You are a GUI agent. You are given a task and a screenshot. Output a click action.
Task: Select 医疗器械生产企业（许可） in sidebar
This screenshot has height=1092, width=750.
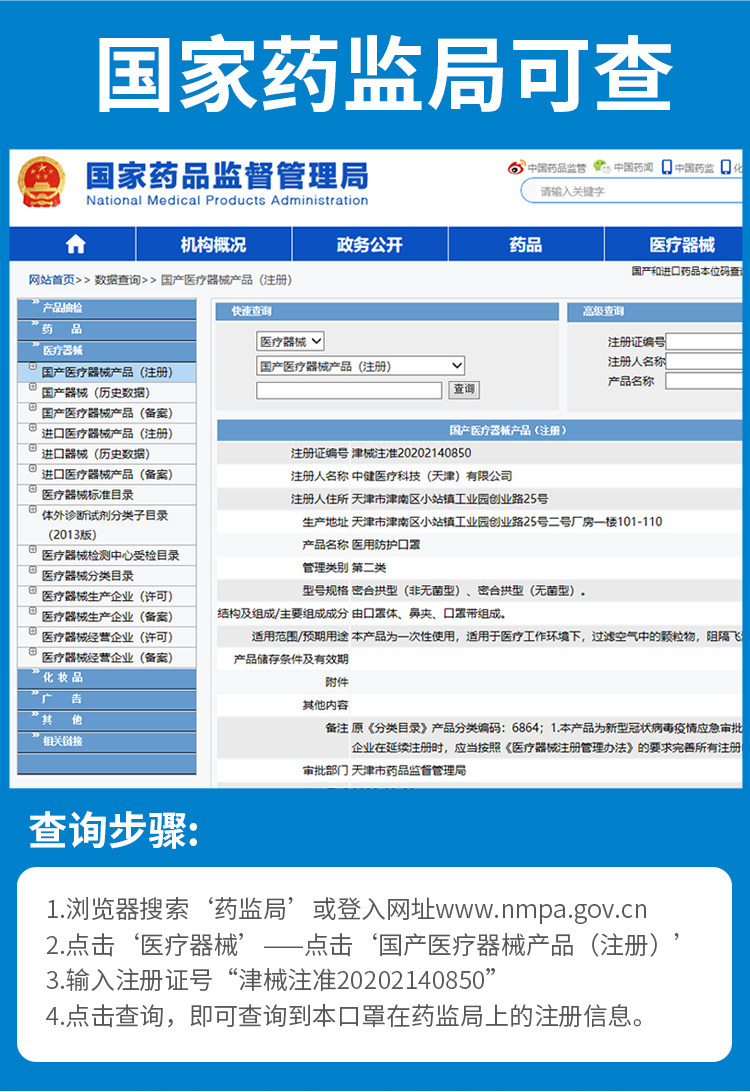pos(107,596)
